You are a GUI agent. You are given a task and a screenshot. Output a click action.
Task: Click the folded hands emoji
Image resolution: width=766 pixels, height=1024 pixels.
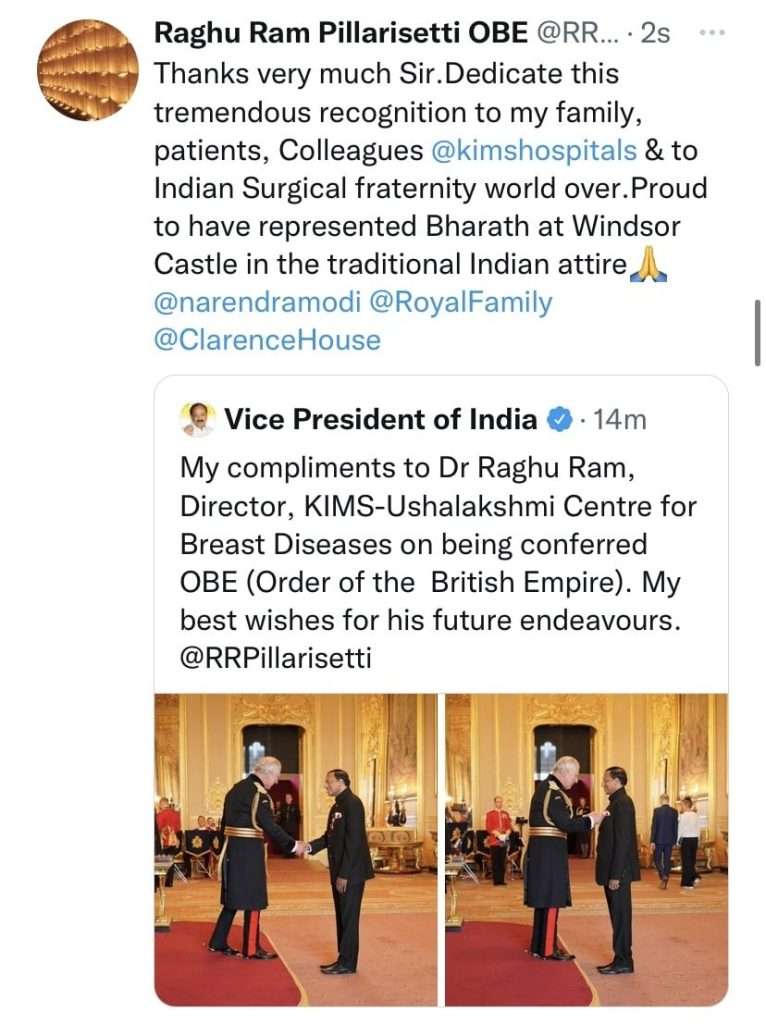click(x=650, y=266)
